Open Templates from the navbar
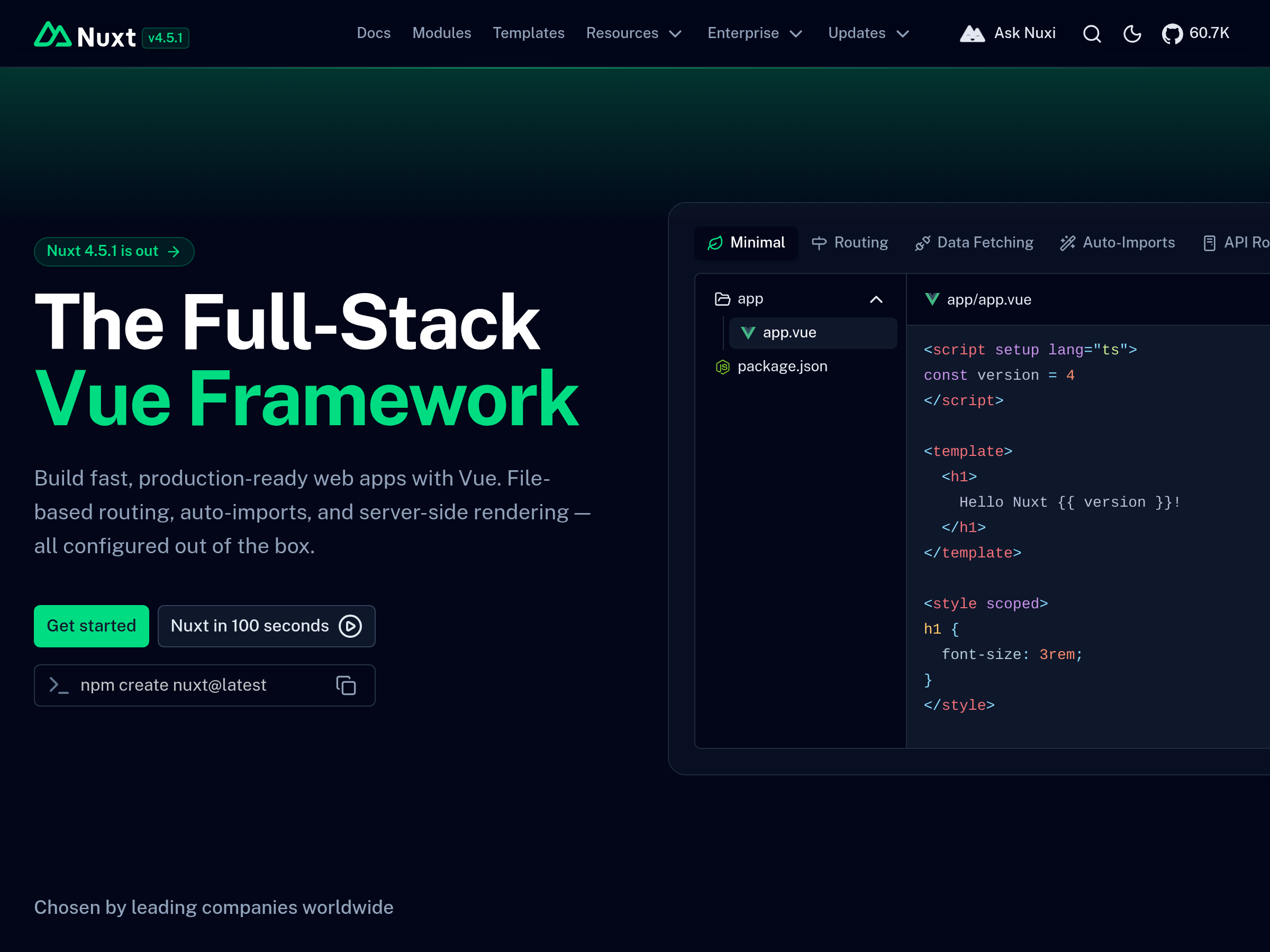The width and height of the screenshot is (1270, 952). click(528, 33)
